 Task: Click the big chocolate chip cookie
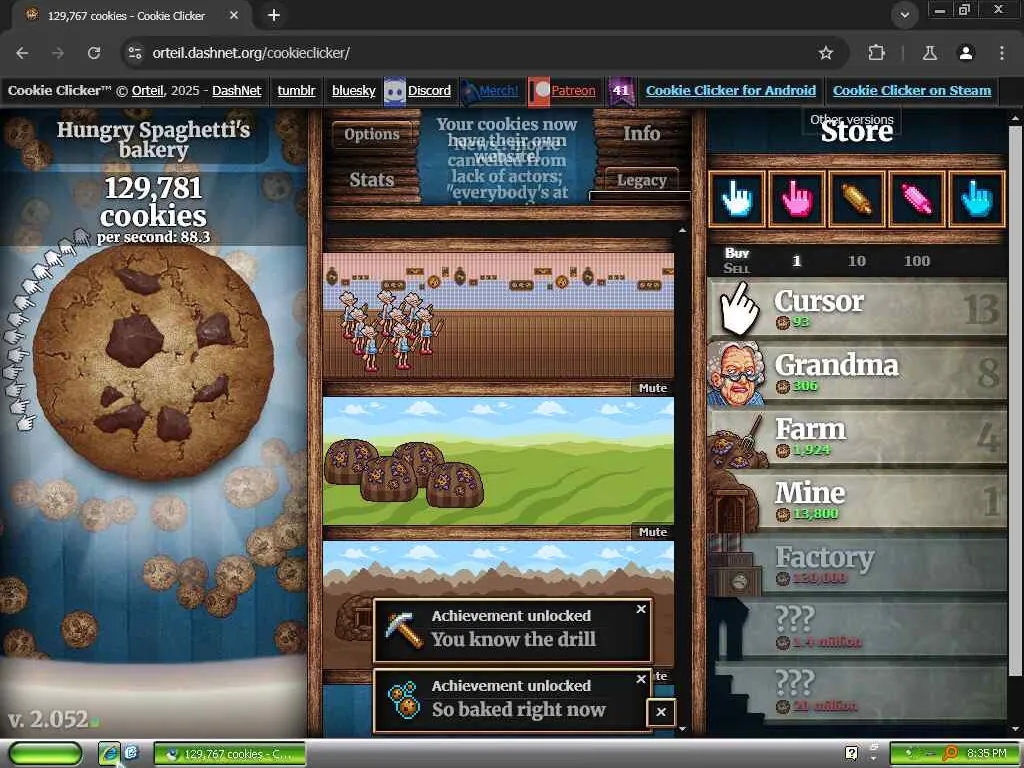tap(153, 362)
